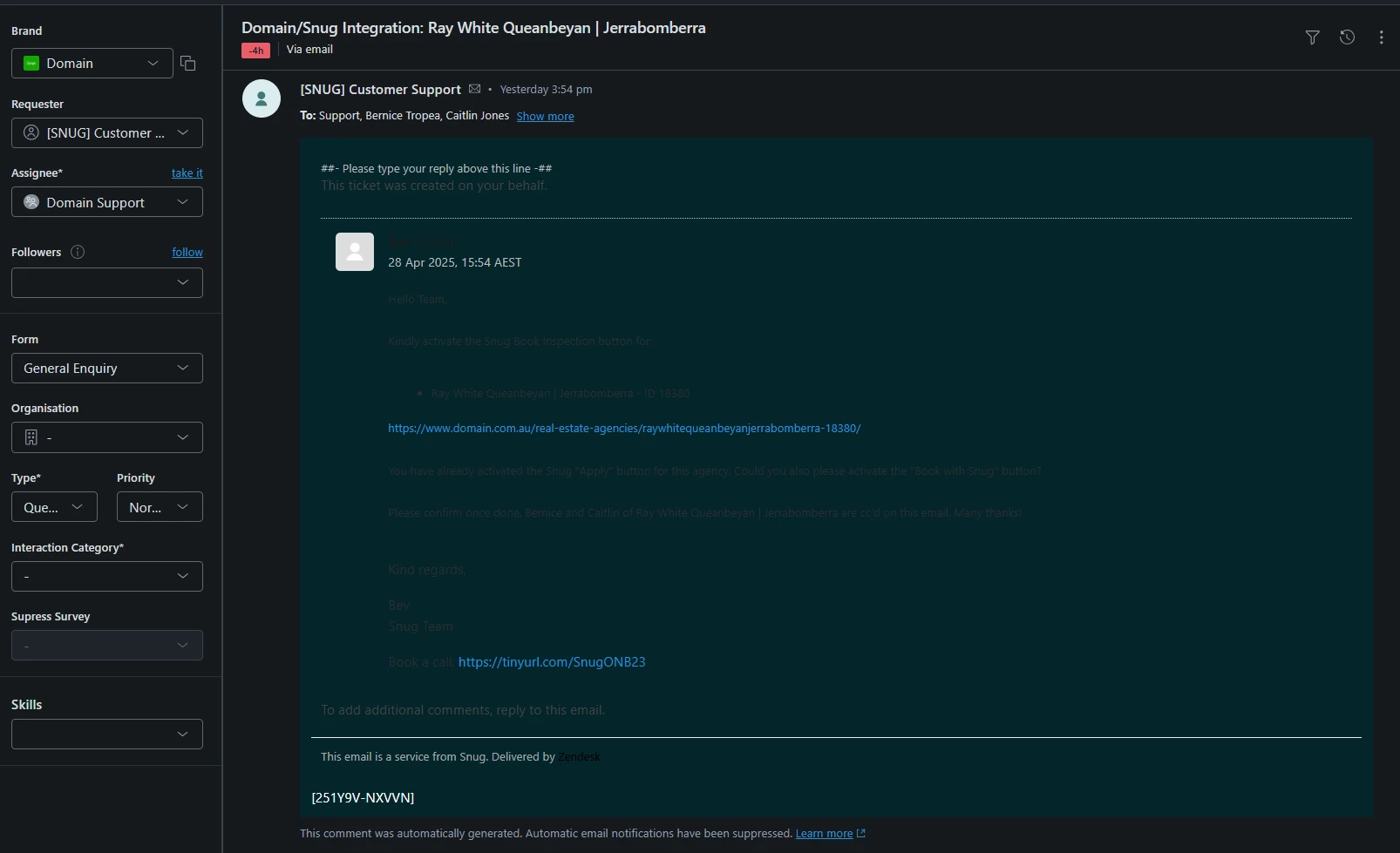Click the ticket title text
The width and height of the screenshot is (1400, 853).
coord(473,28)
